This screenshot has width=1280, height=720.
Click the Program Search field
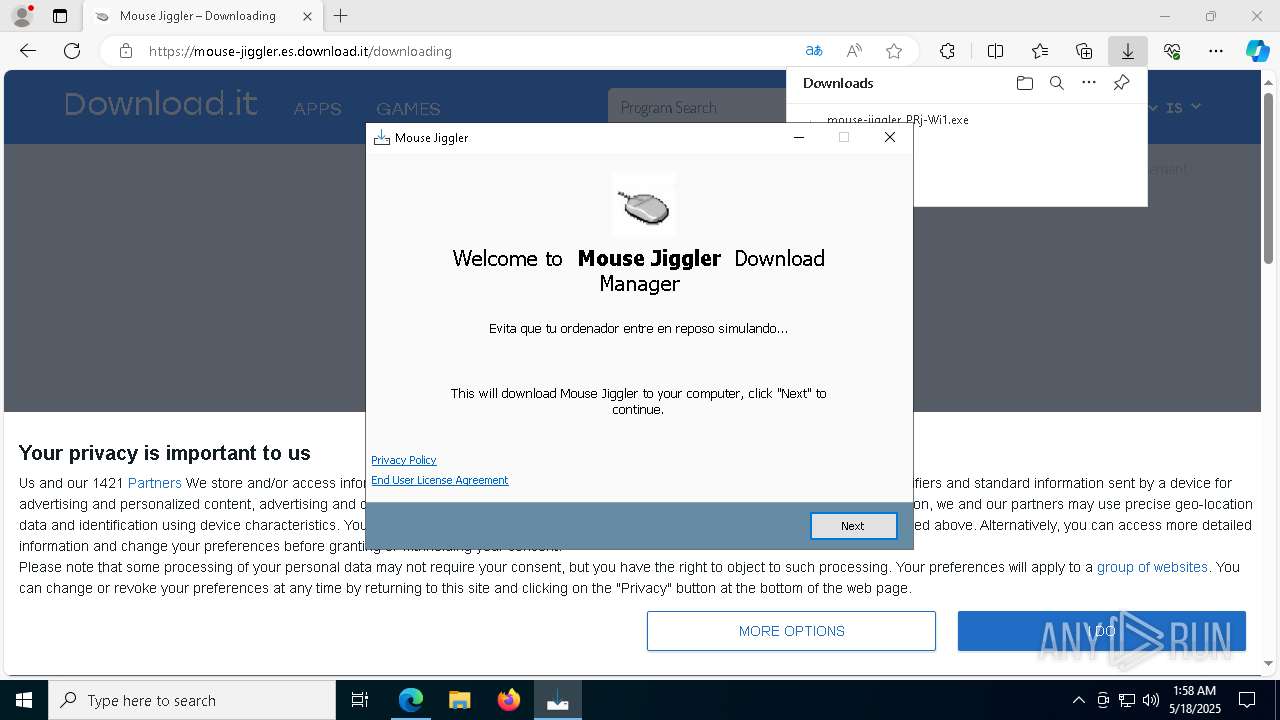(x=698, y=107)
